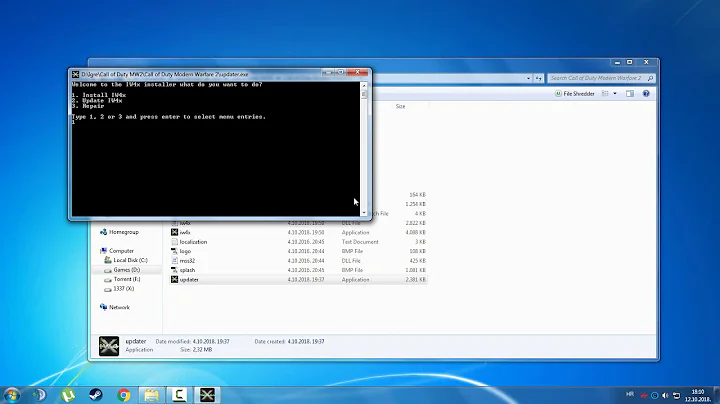Click the HR language indicator

point(630,394)
